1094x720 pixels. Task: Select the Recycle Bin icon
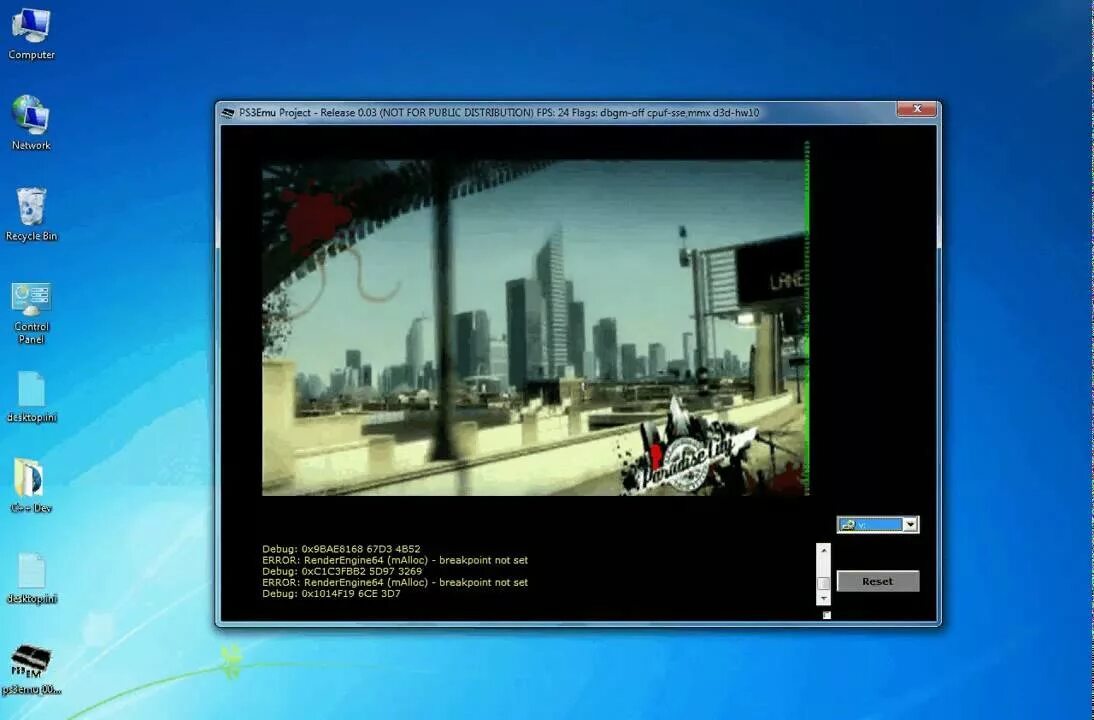click(31, 213)
